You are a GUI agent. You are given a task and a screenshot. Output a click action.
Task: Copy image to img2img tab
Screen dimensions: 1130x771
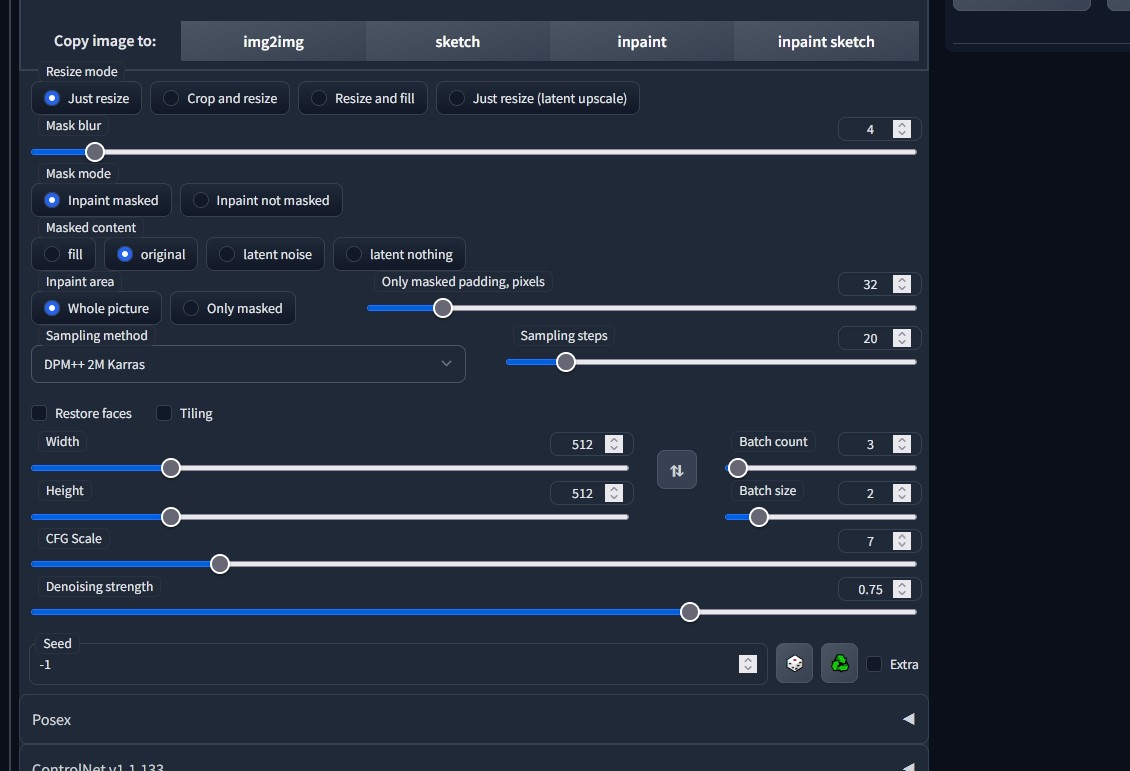(x=273, y=42)
